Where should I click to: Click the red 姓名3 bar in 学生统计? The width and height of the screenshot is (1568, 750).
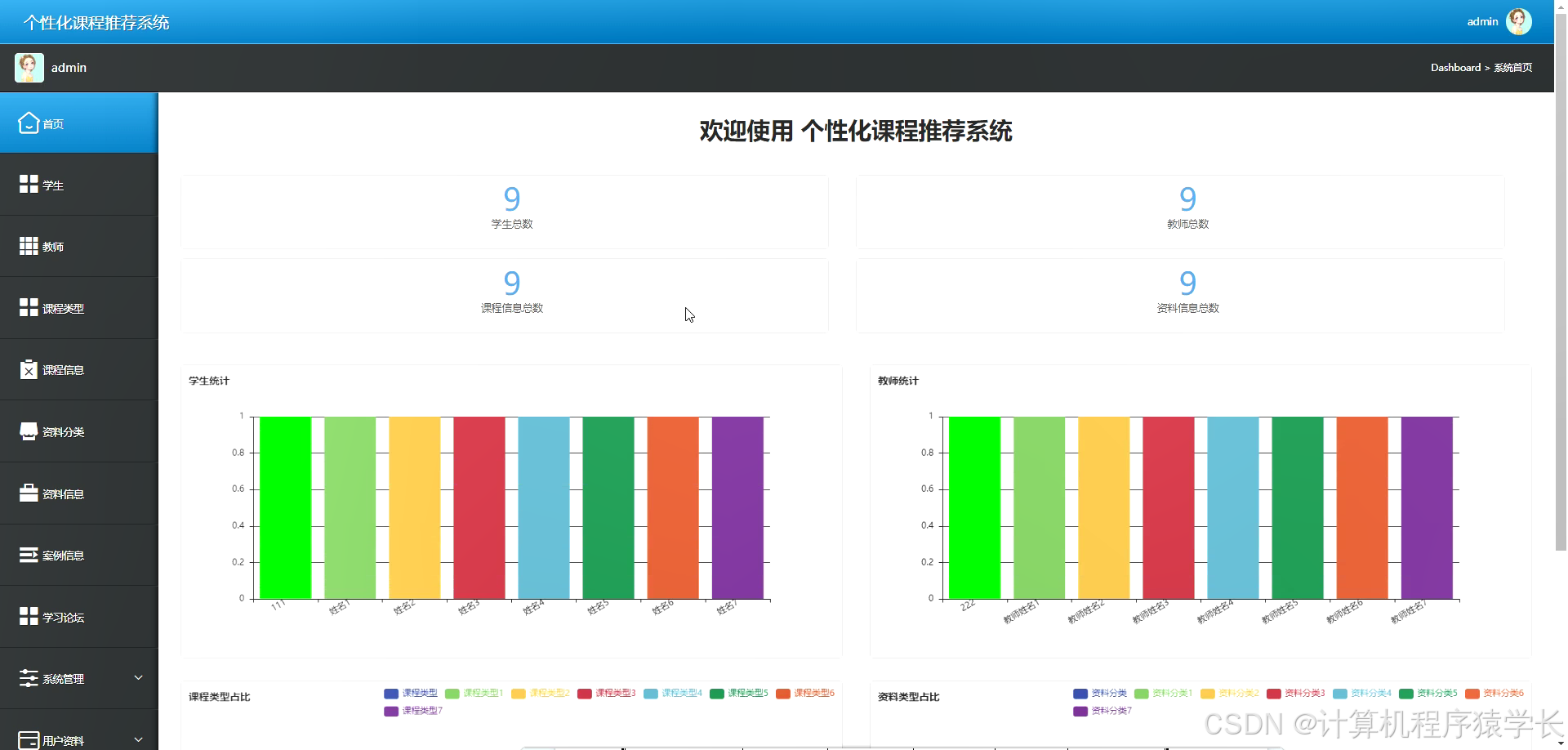point(479,507)
